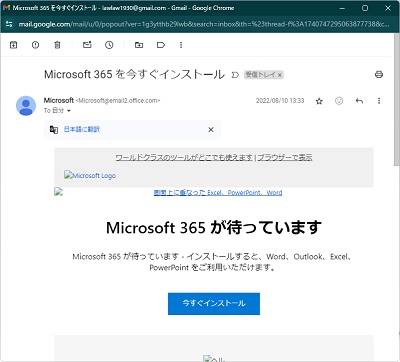This screenshot has height=362, width=400.
Task: Click the 日本語に翻訳 link
Action: 82,129
